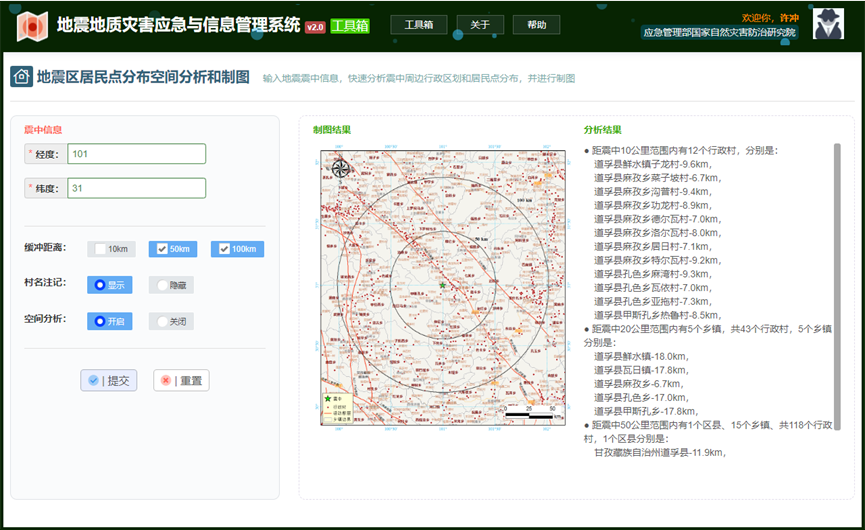Click the 道孚县鲜水镇子龙村-9.6km entry
865x530 pixels.
[x=653, y=164]
